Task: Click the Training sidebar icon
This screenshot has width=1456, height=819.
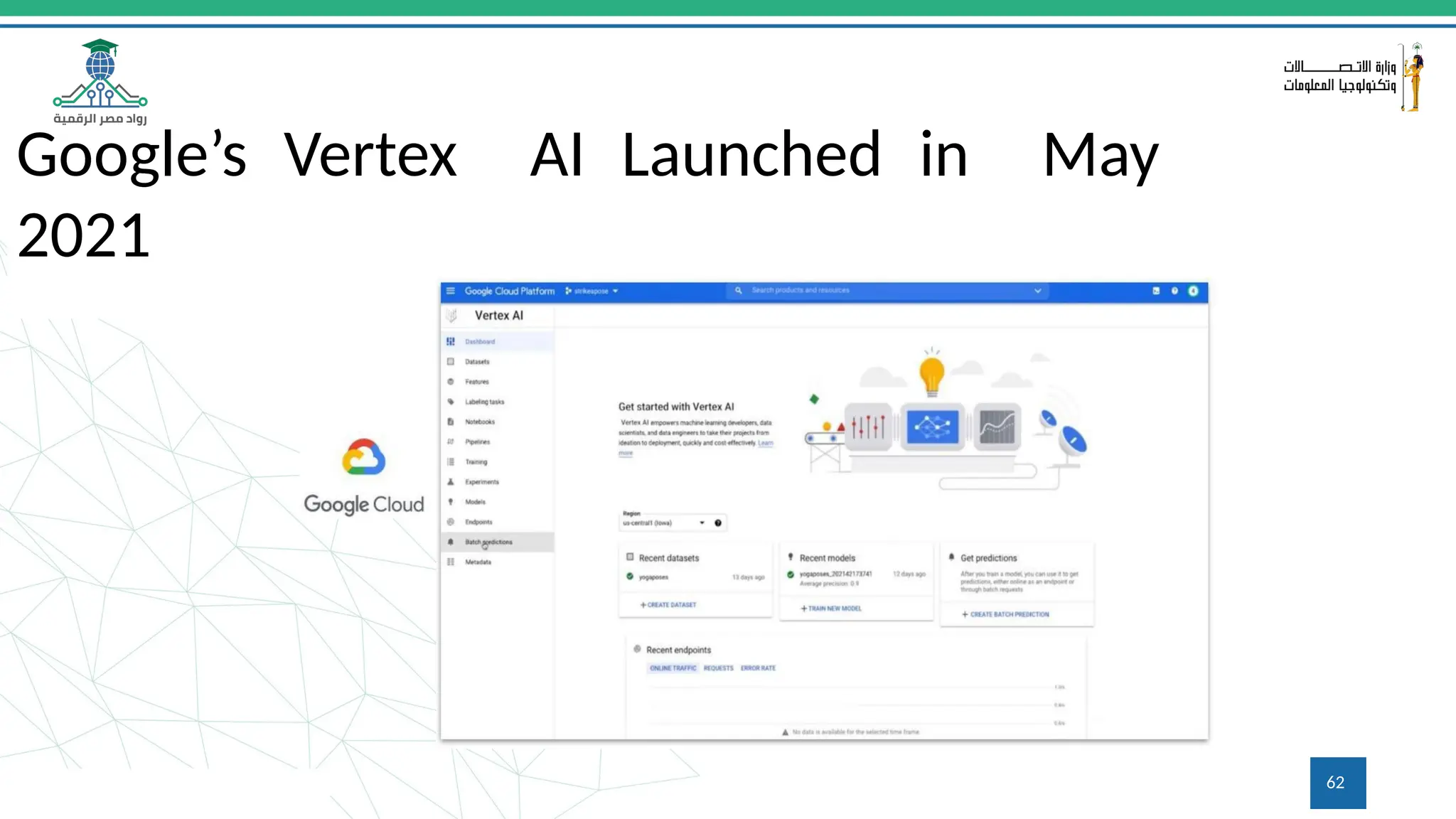Action: [450, 461]
